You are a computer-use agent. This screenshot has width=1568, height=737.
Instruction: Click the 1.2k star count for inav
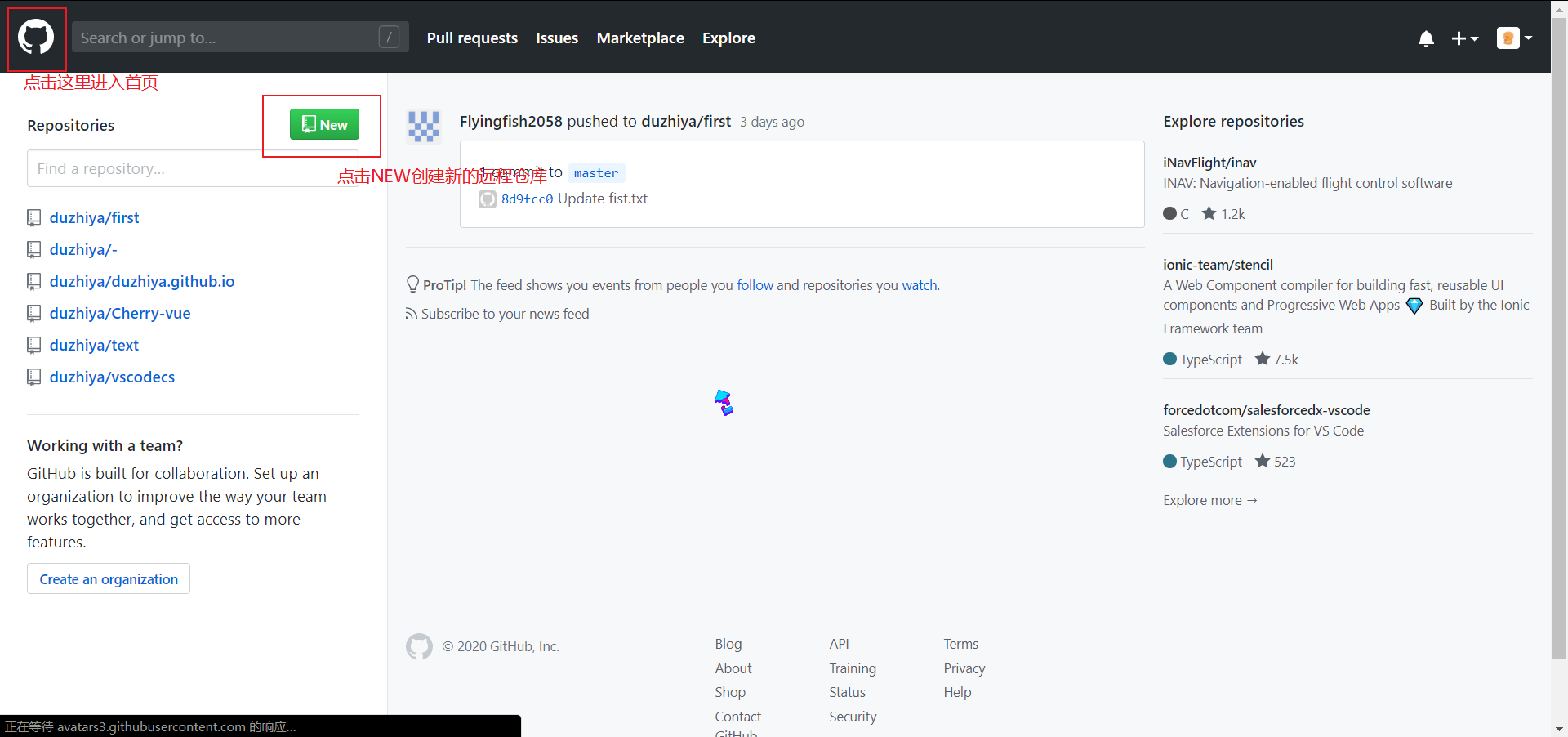pos(1223,213)
